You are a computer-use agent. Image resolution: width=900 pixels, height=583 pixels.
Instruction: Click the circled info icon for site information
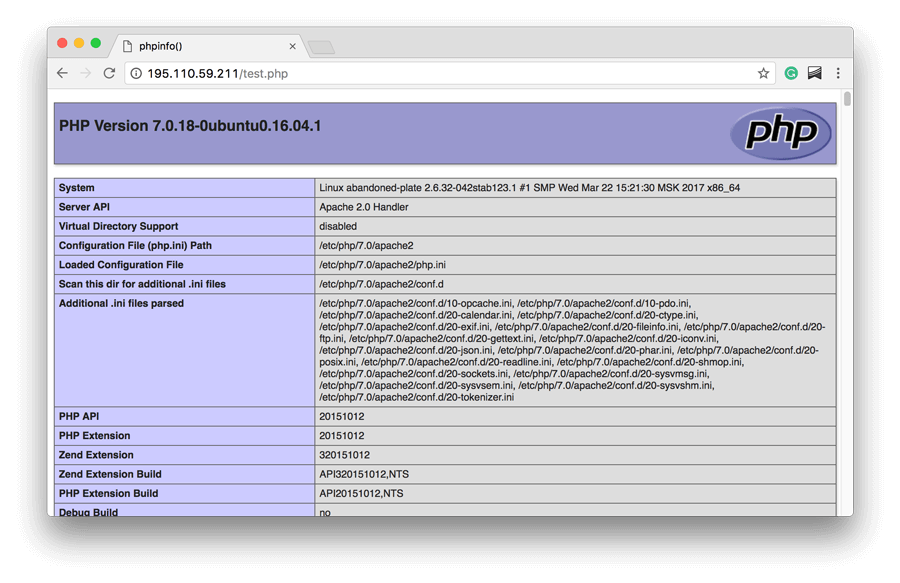135,73
